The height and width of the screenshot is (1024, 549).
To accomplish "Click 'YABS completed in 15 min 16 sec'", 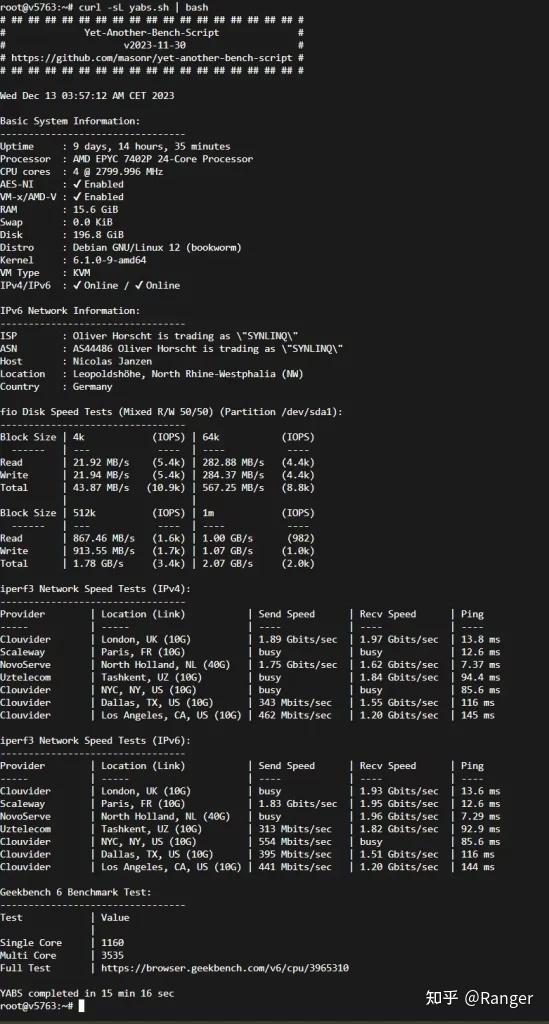I will [87, 993].
